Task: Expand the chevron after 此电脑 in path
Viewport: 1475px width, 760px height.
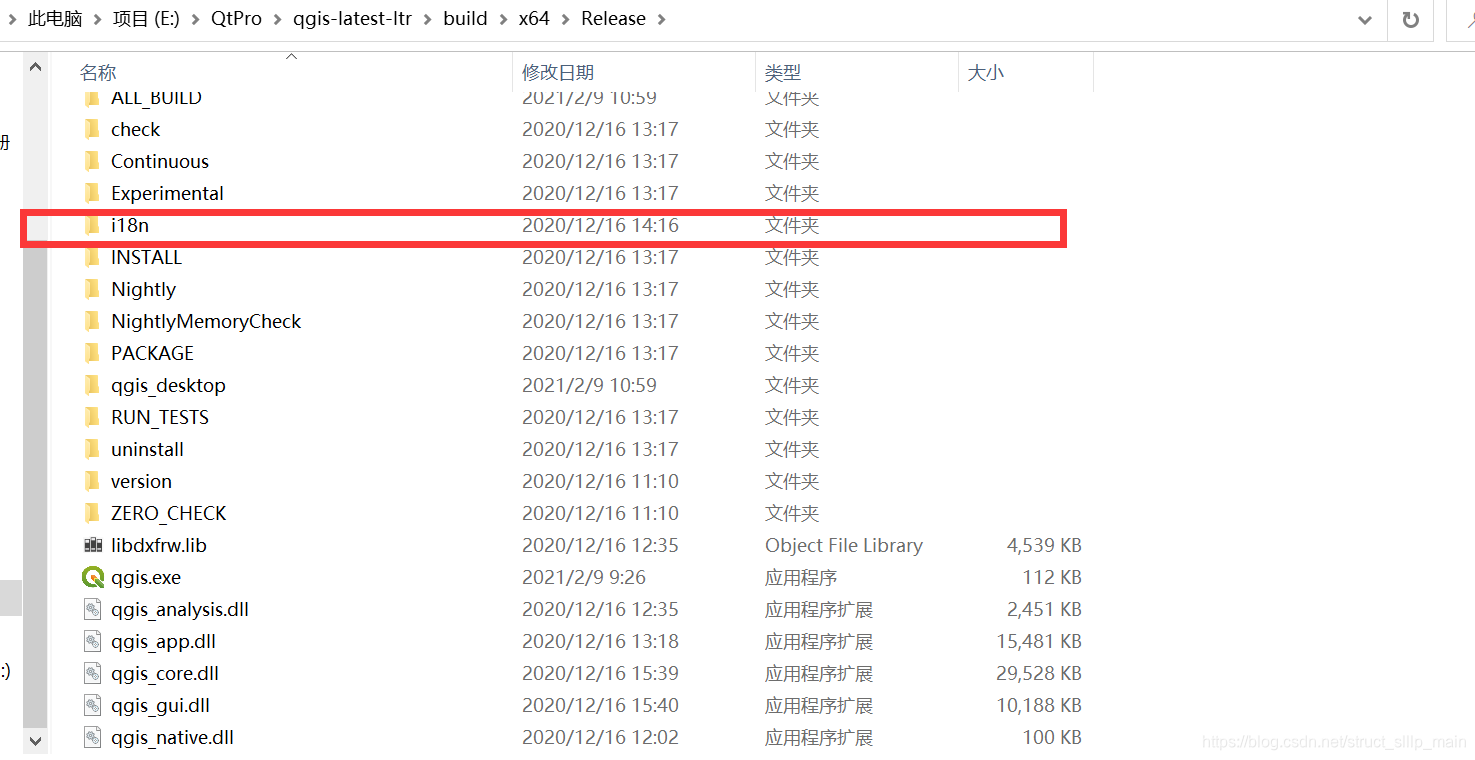Action: point(97,19)
